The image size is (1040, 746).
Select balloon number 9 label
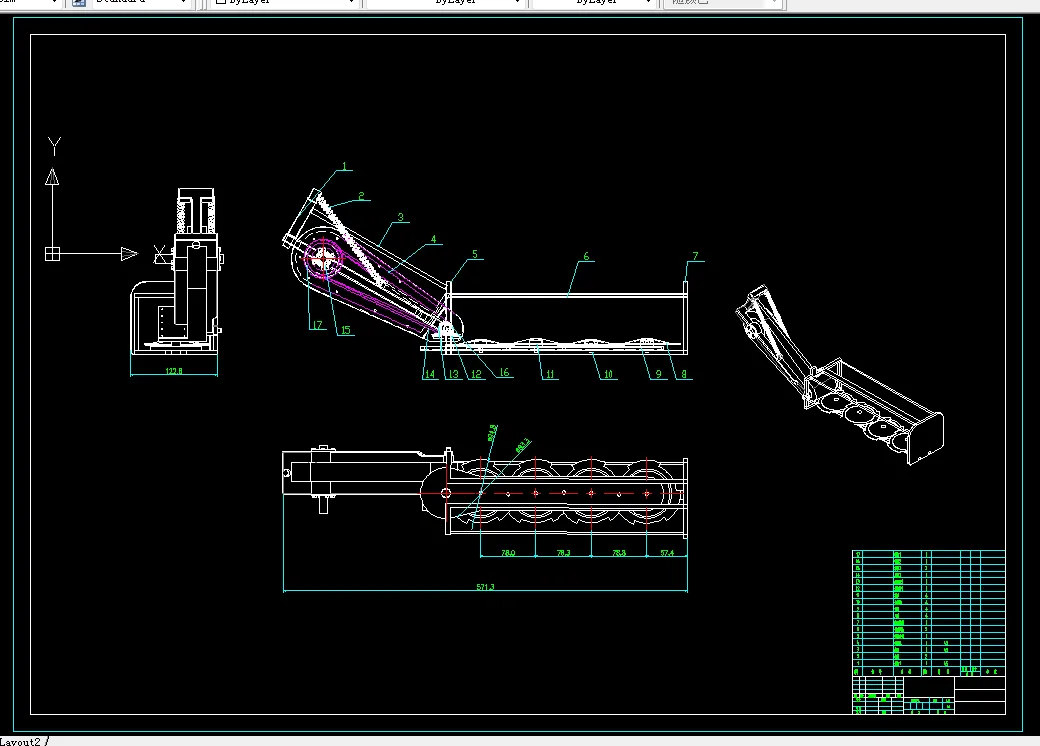point(659,374)
